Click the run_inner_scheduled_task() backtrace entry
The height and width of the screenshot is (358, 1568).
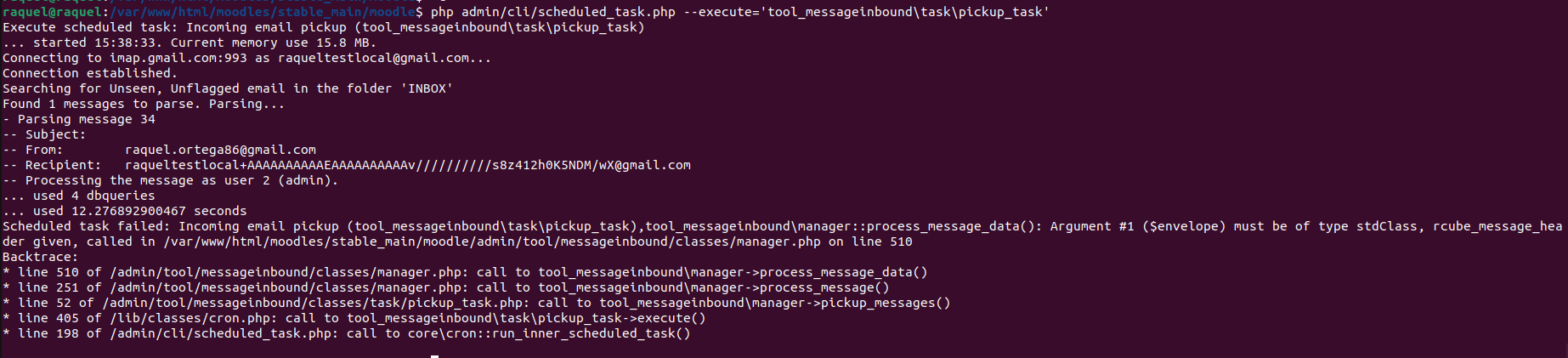pyautogui.click(x=347, y=333)
